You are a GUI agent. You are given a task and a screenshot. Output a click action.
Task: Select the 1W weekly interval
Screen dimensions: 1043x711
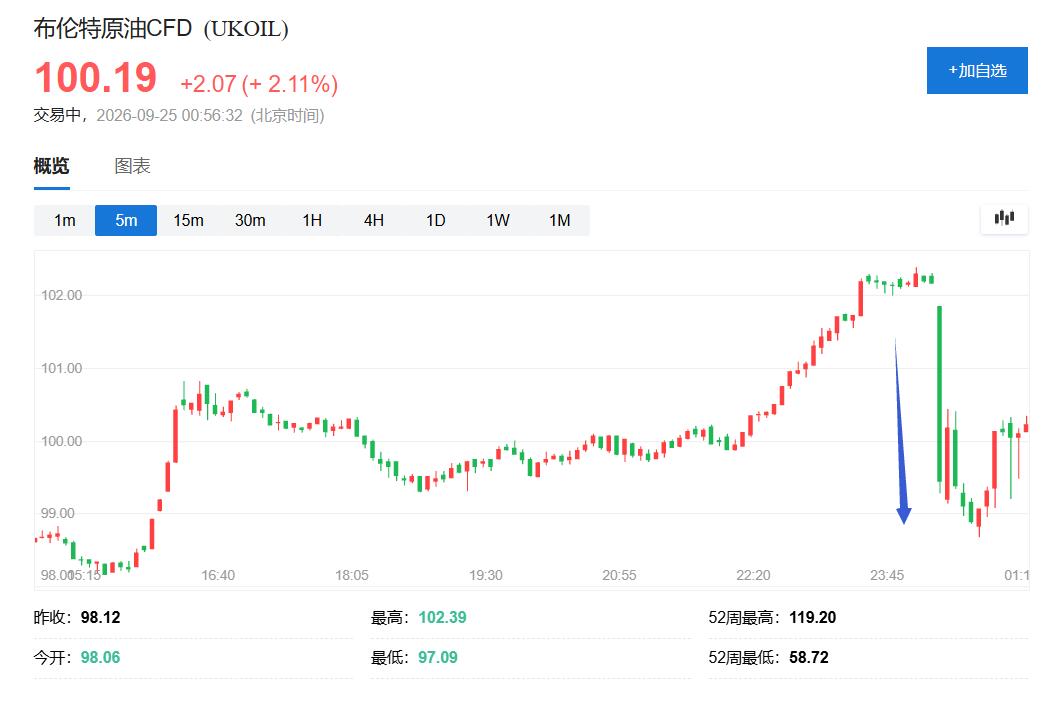click(498, 220)
